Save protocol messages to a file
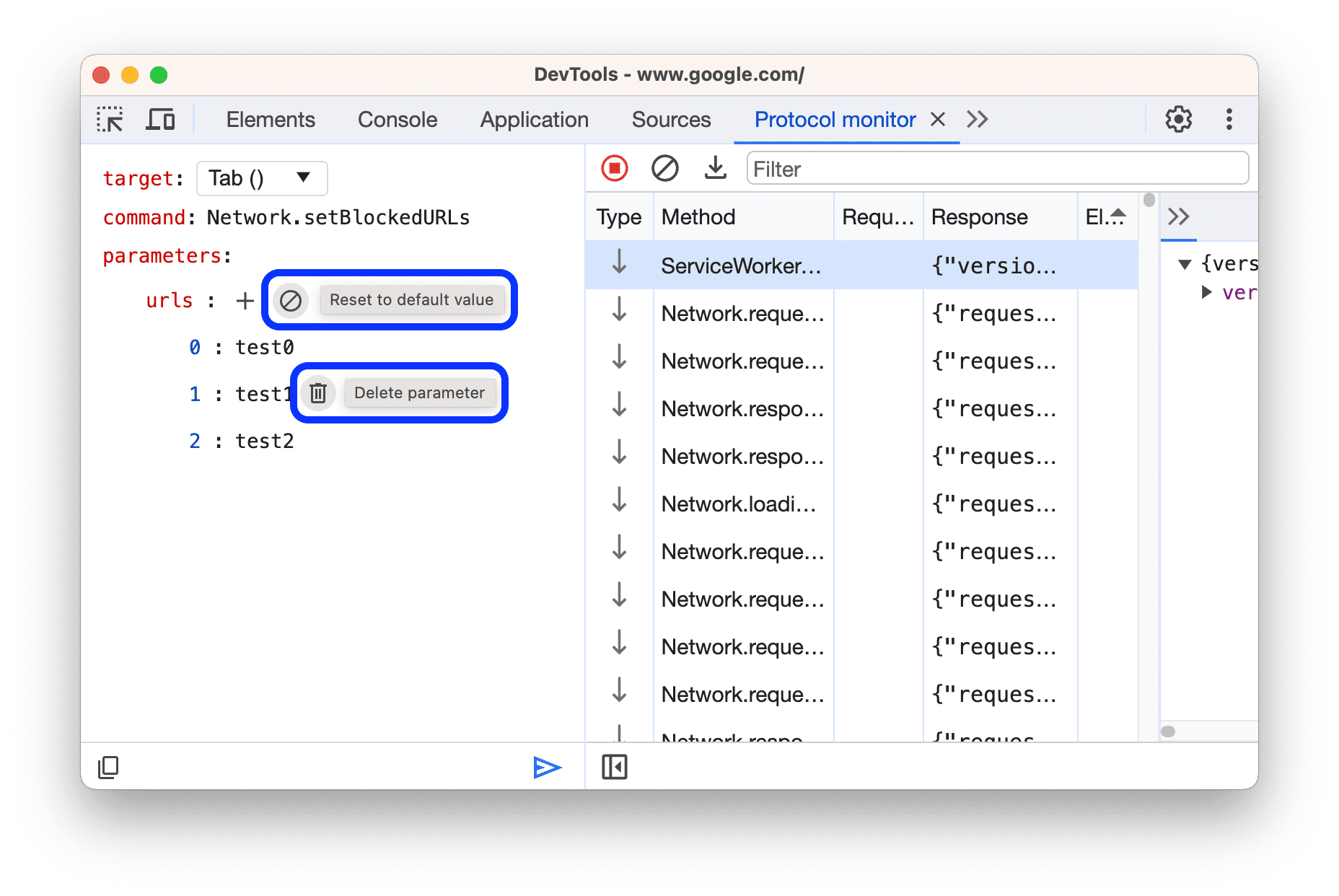1339x896 pixels. coord(715,168)
